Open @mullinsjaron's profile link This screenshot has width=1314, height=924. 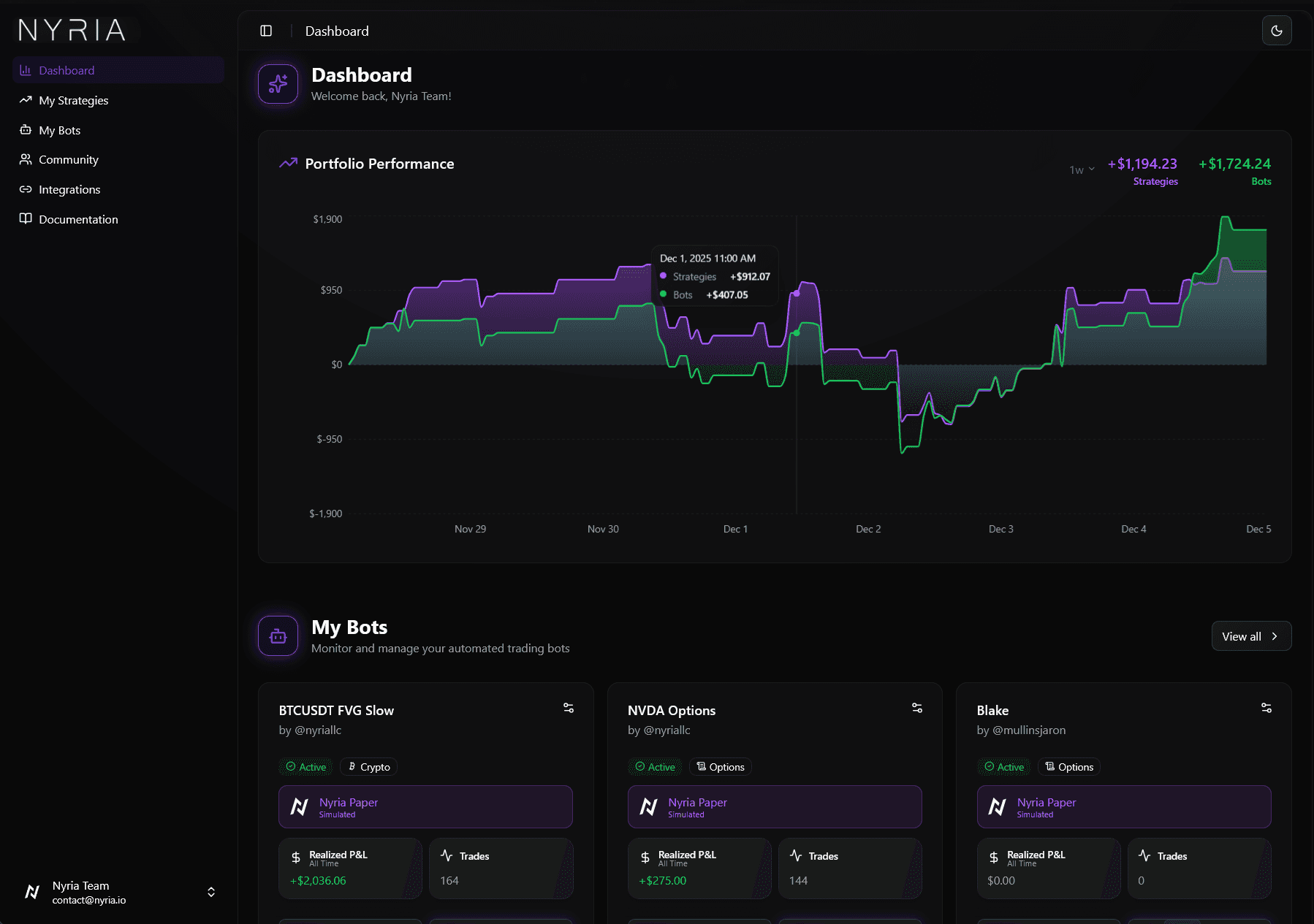(1028, 730)
